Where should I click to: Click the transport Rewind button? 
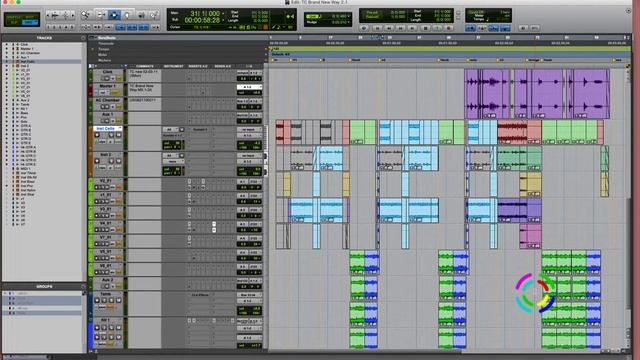[x=389, y=28]
